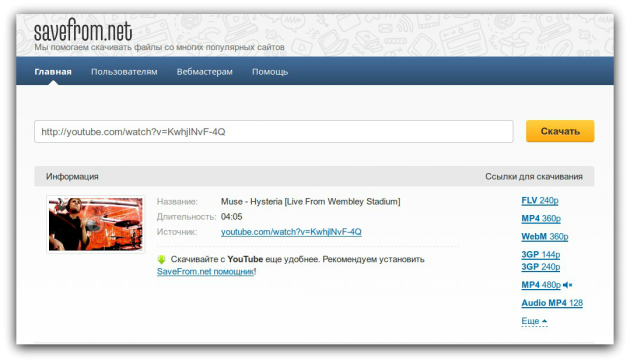Screen dimensions: 630x363
Task: Select the duration value 04:05
Action: pos(231,217)
